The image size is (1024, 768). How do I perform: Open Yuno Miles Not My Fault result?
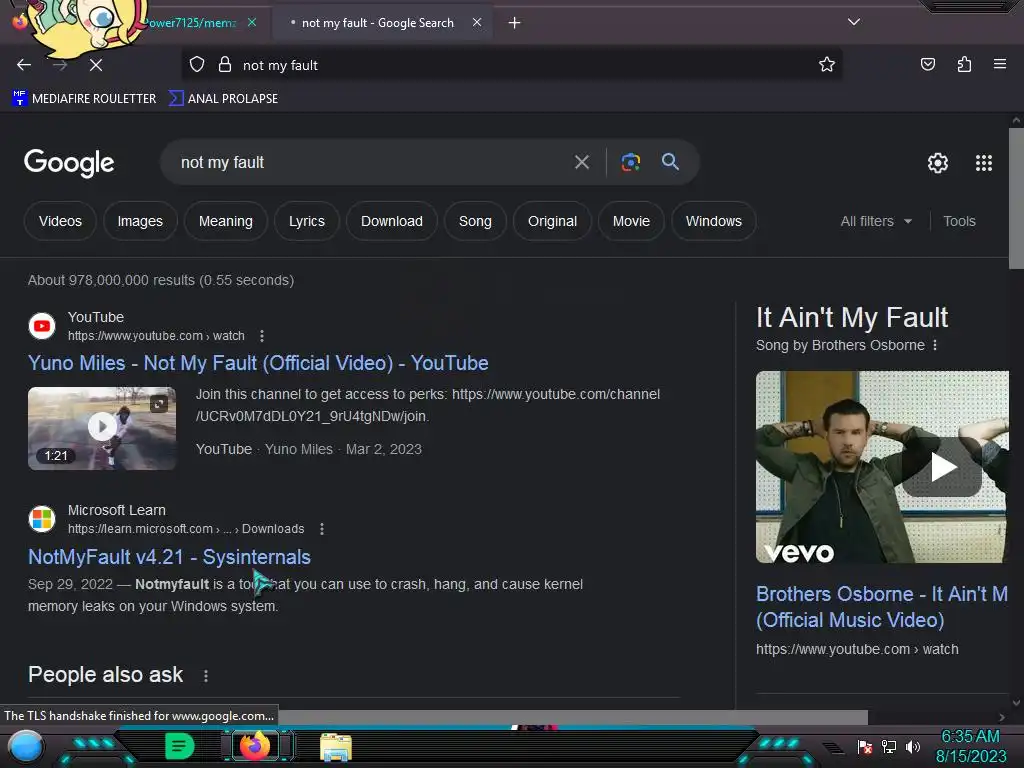pos(258,363)
